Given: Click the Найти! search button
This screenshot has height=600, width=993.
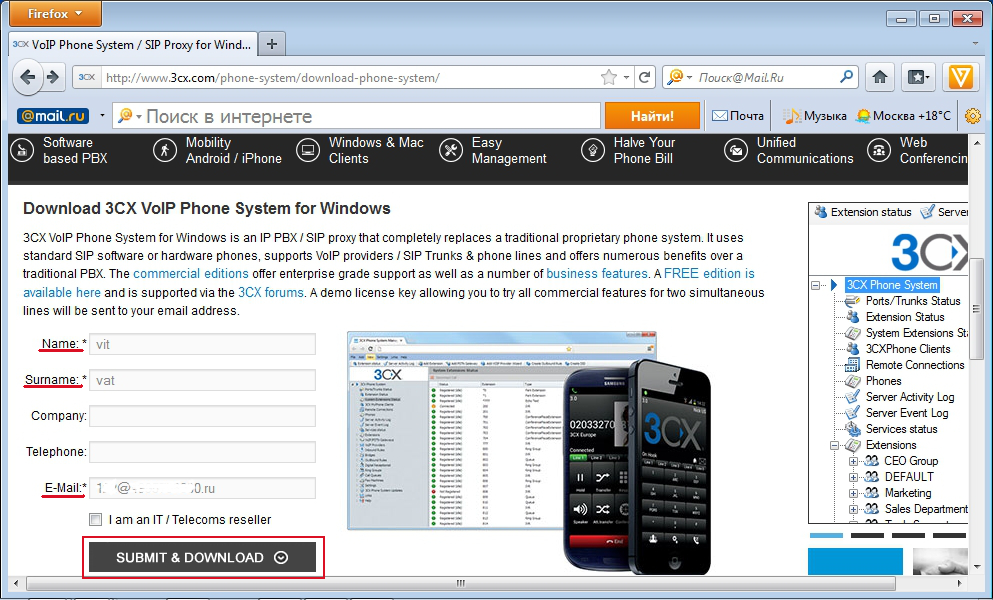Looking at the screenshot, I should 652,116.
